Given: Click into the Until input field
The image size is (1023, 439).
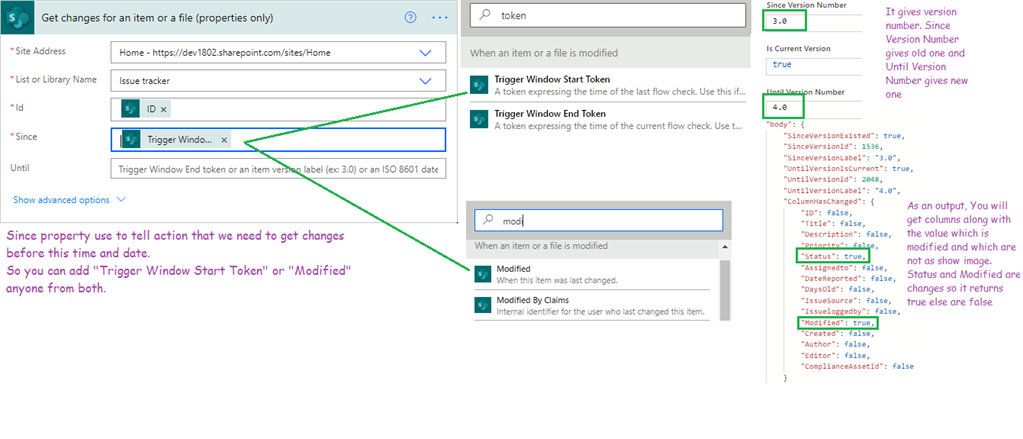Looking at the screenshot, I should point(279,170).
